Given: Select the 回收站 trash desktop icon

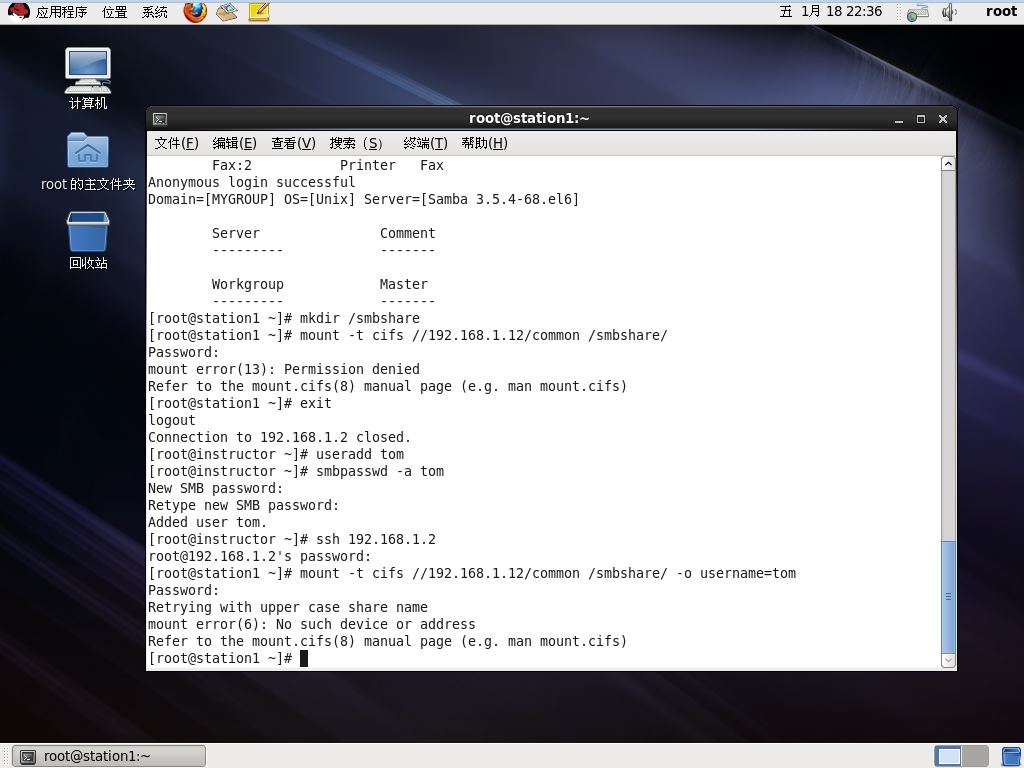Looking at the screenshot, I should tap(88, 241).
